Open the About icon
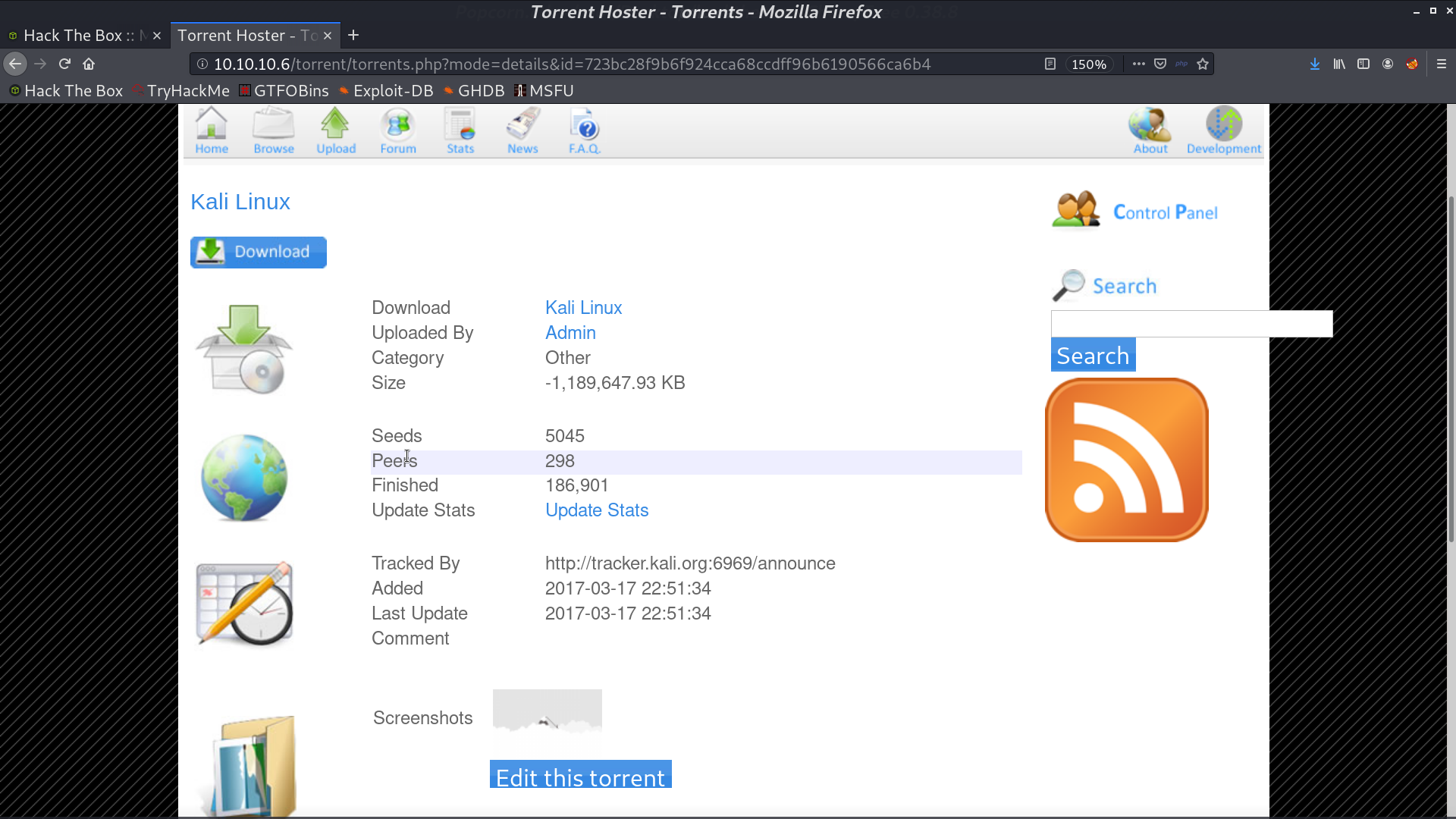1456x819 pixels. pyautogui.click(x=1150, y=130)
